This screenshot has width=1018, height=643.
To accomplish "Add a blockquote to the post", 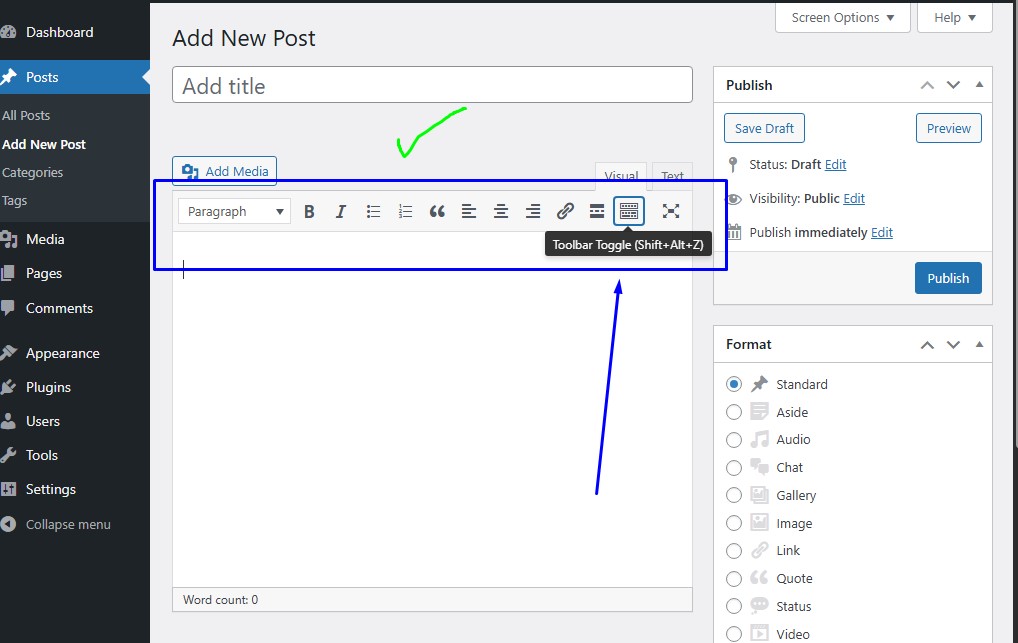I will tap(437, 211).
